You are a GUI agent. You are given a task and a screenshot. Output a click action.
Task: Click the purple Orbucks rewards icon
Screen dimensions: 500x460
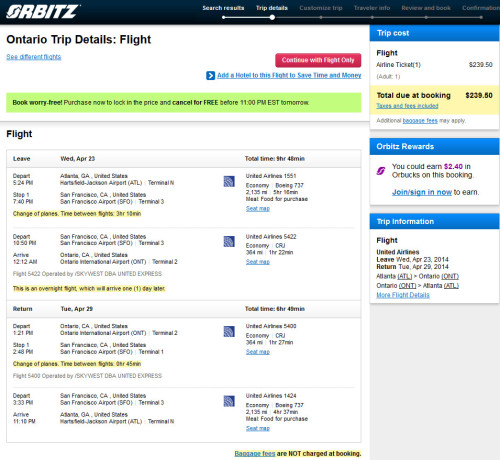pos(381,171)
